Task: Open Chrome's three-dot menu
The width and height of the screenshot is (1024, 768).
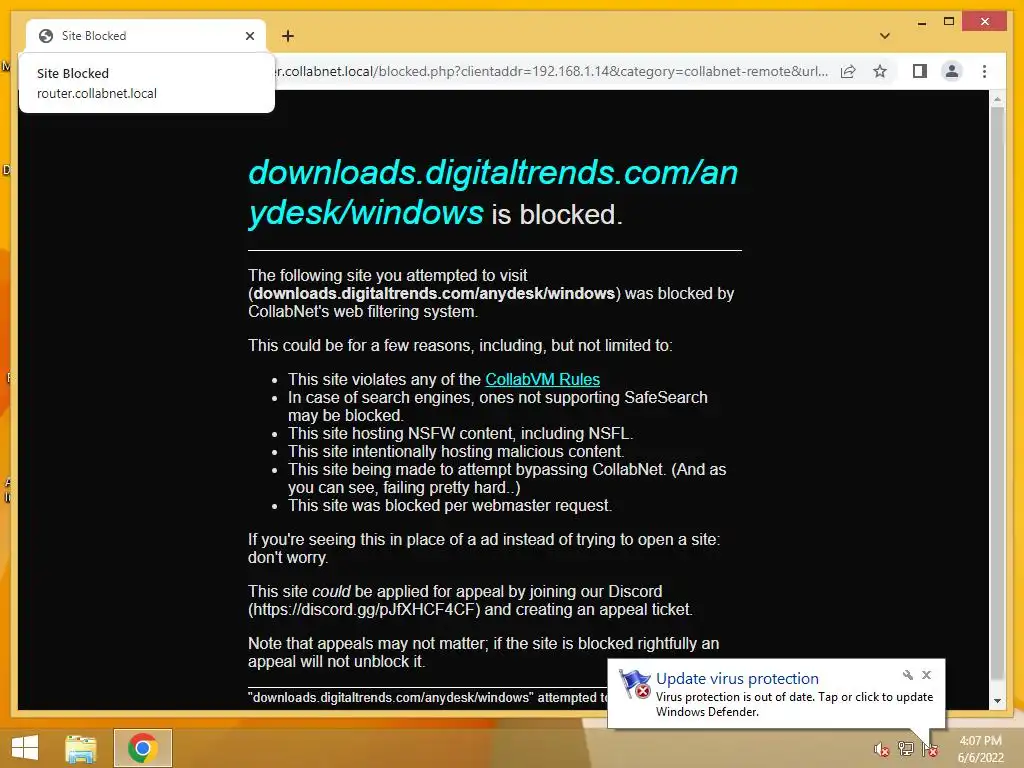Action: tap(984, 71)
